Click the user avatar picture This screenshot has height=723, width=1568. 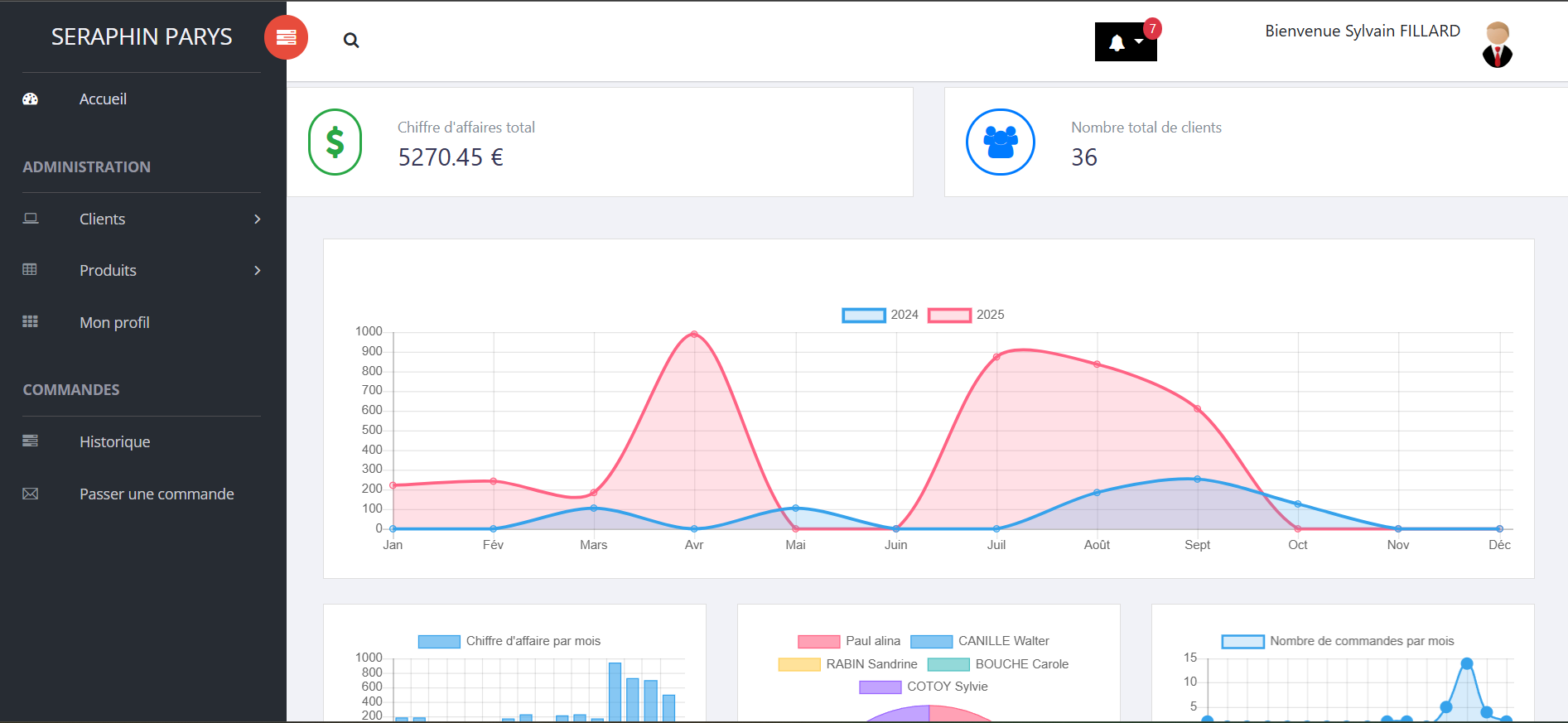pyautogui.click(x=1497, y=45)
